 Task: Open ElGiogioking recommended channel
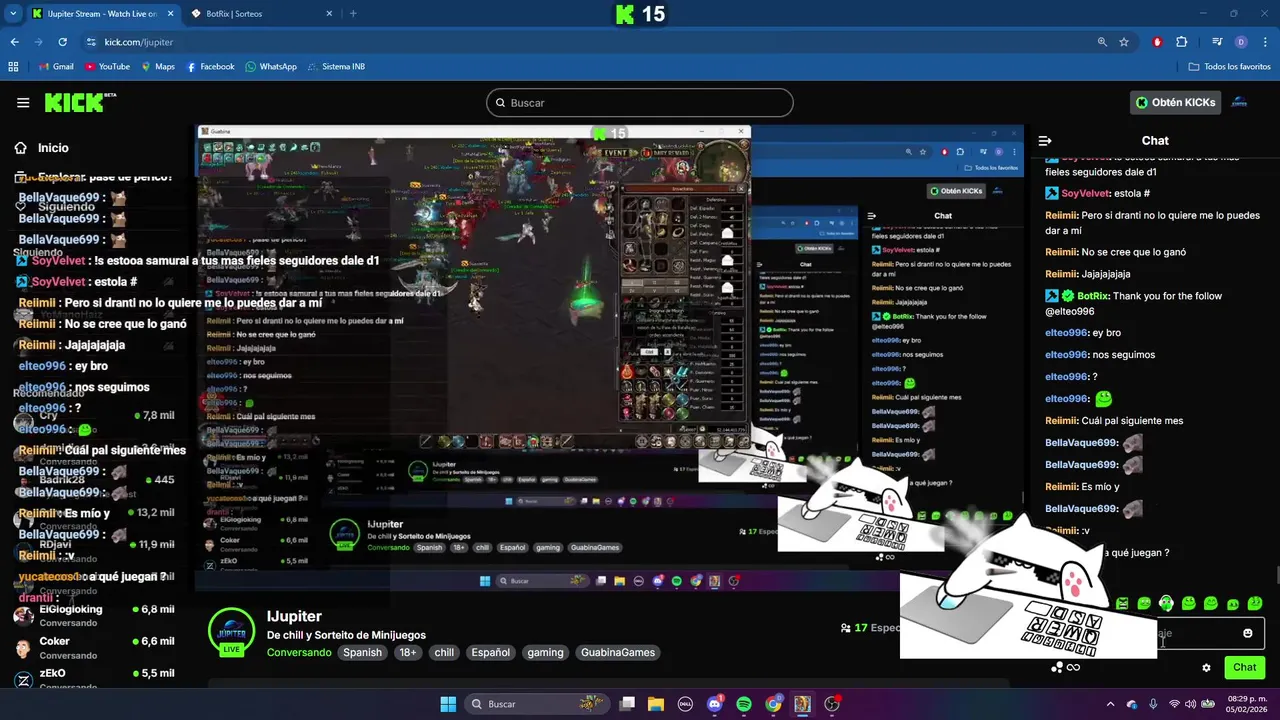point(94,615)
